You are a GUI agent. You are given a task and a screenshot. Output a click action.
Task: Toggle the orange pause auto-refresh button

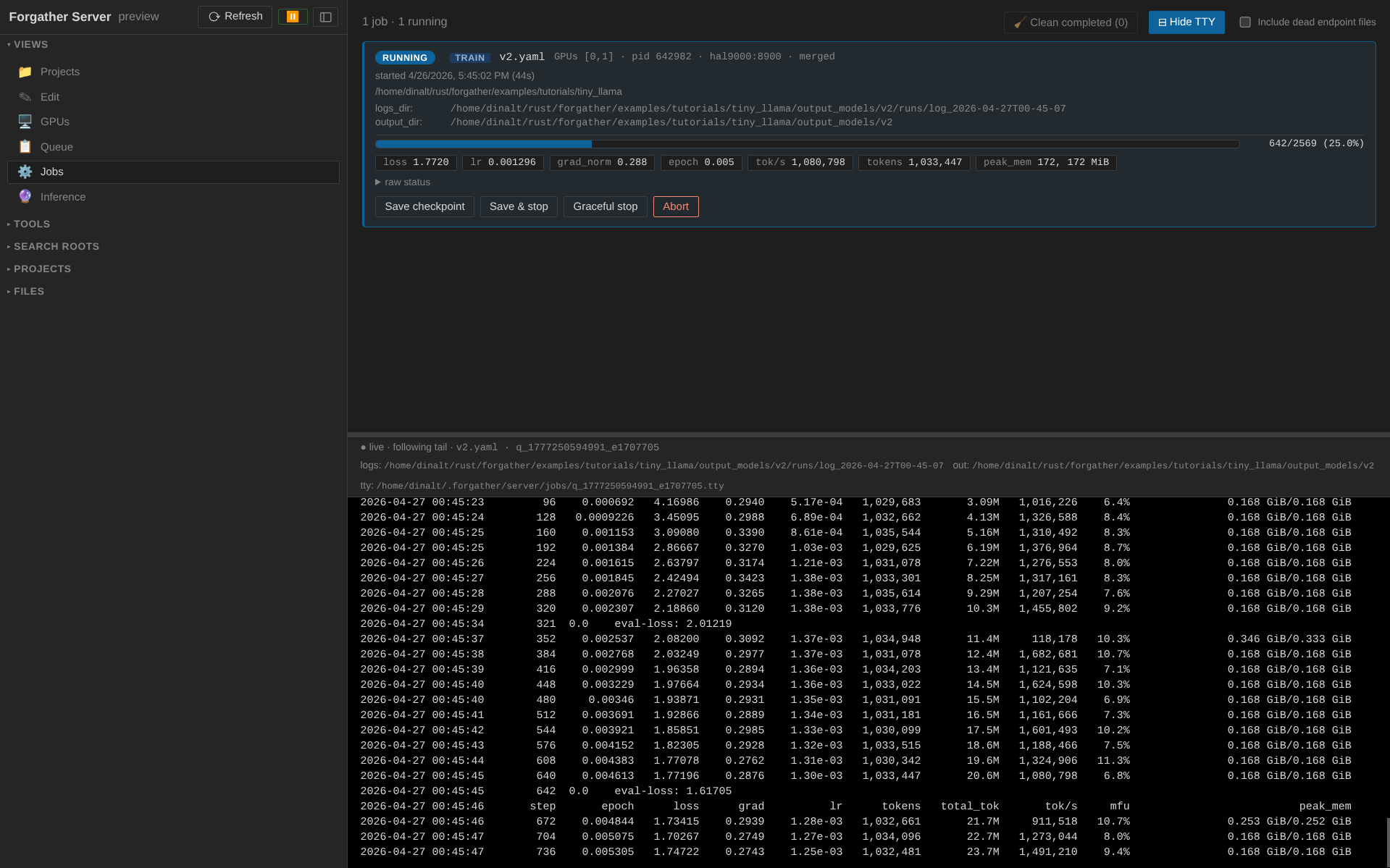(293, 17)
